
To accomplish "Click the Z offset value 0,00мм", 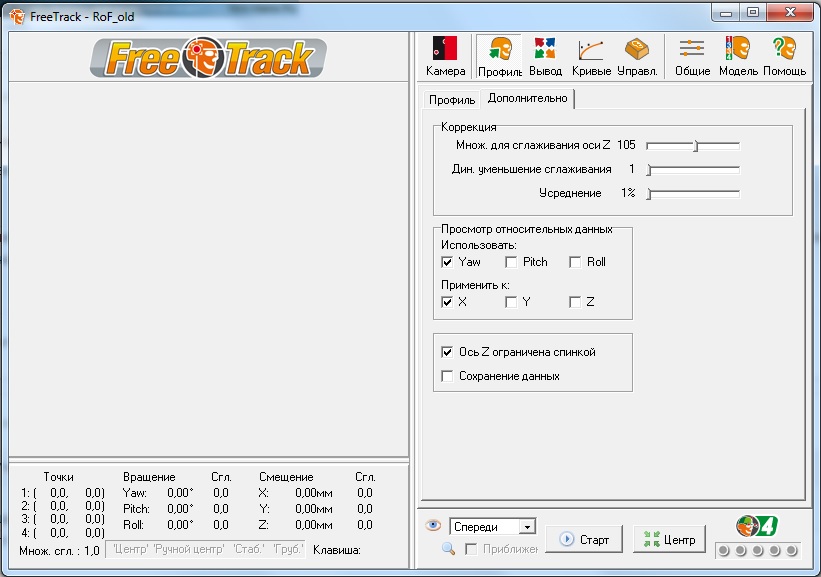I will (314, 525).
